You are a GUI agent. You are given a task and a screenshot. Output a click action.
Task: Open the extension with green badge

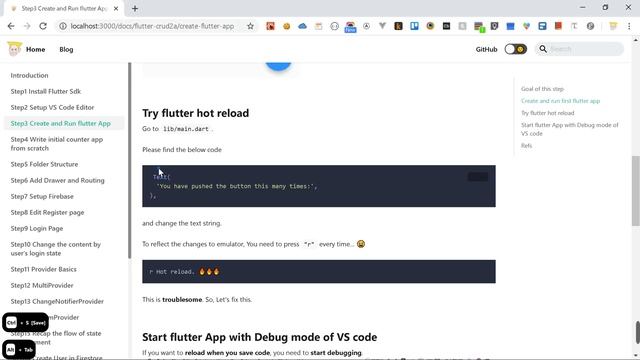[479, 27]
